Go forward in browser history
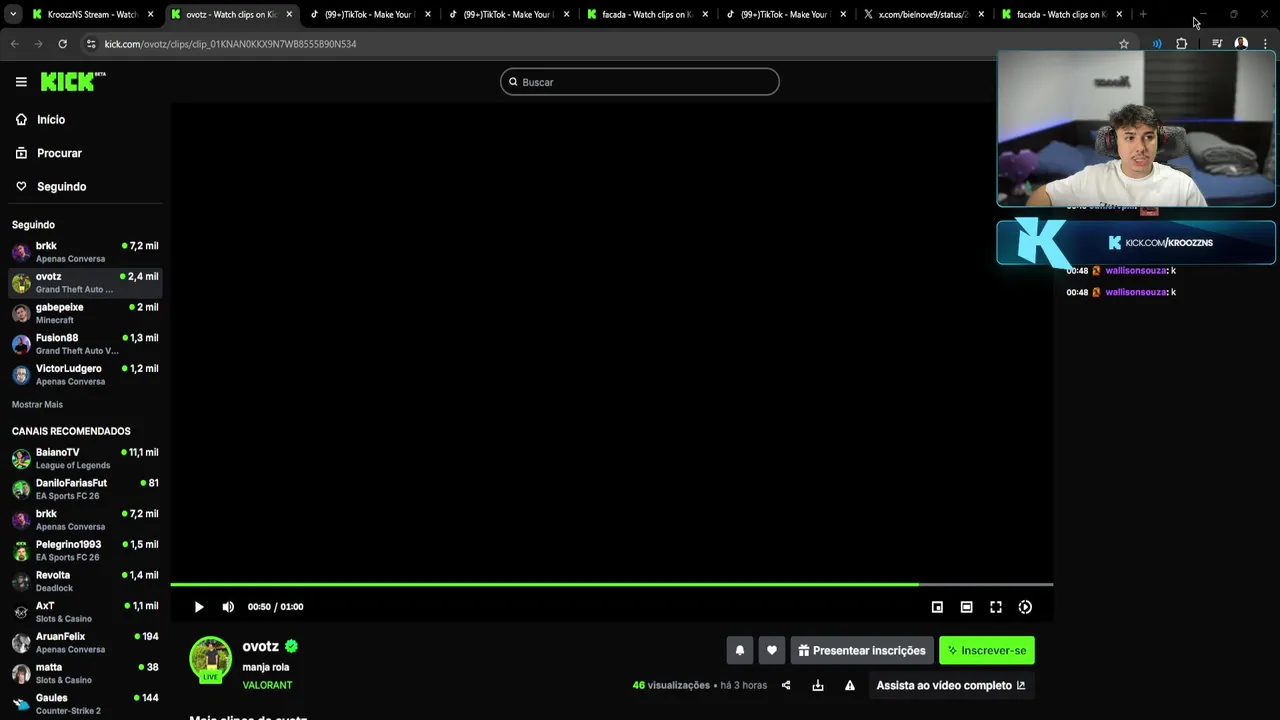The height and width of the screenshot is (720, 1280). tap(38, 44)
